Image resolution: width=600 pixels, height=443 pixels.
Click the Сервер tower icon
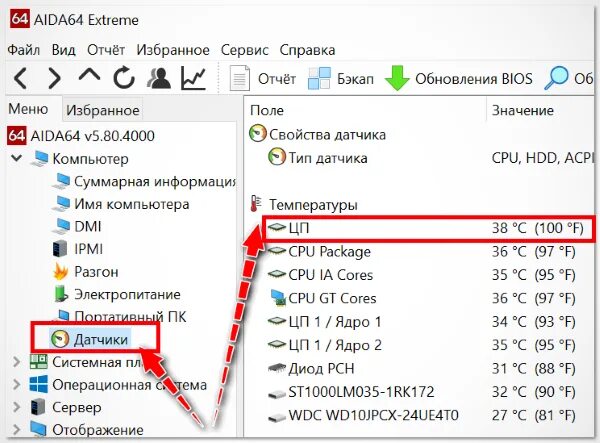pos(38,407)
